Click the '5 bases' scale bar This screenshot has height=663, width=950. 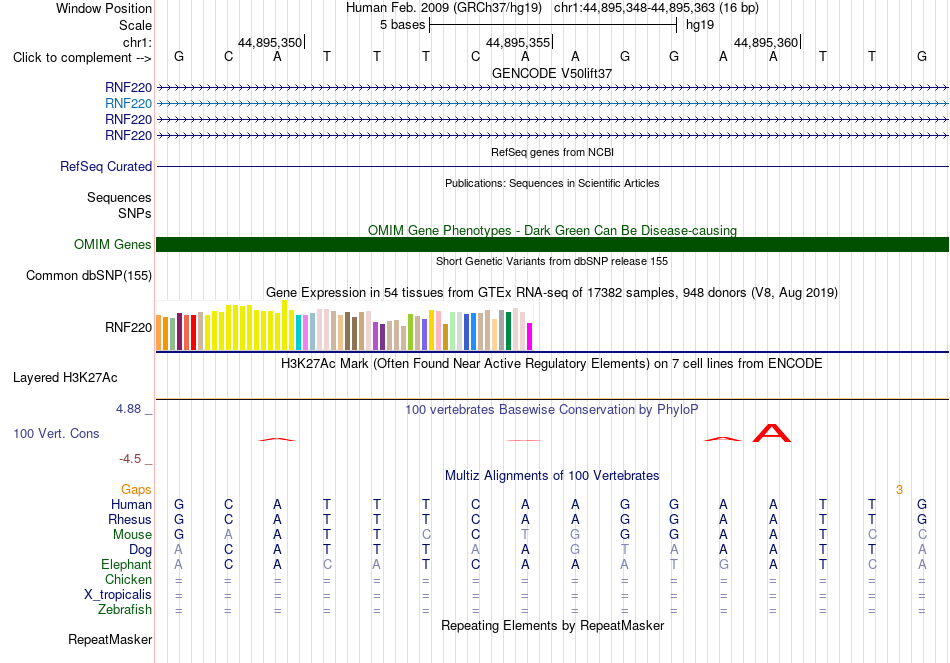point(553,25)
